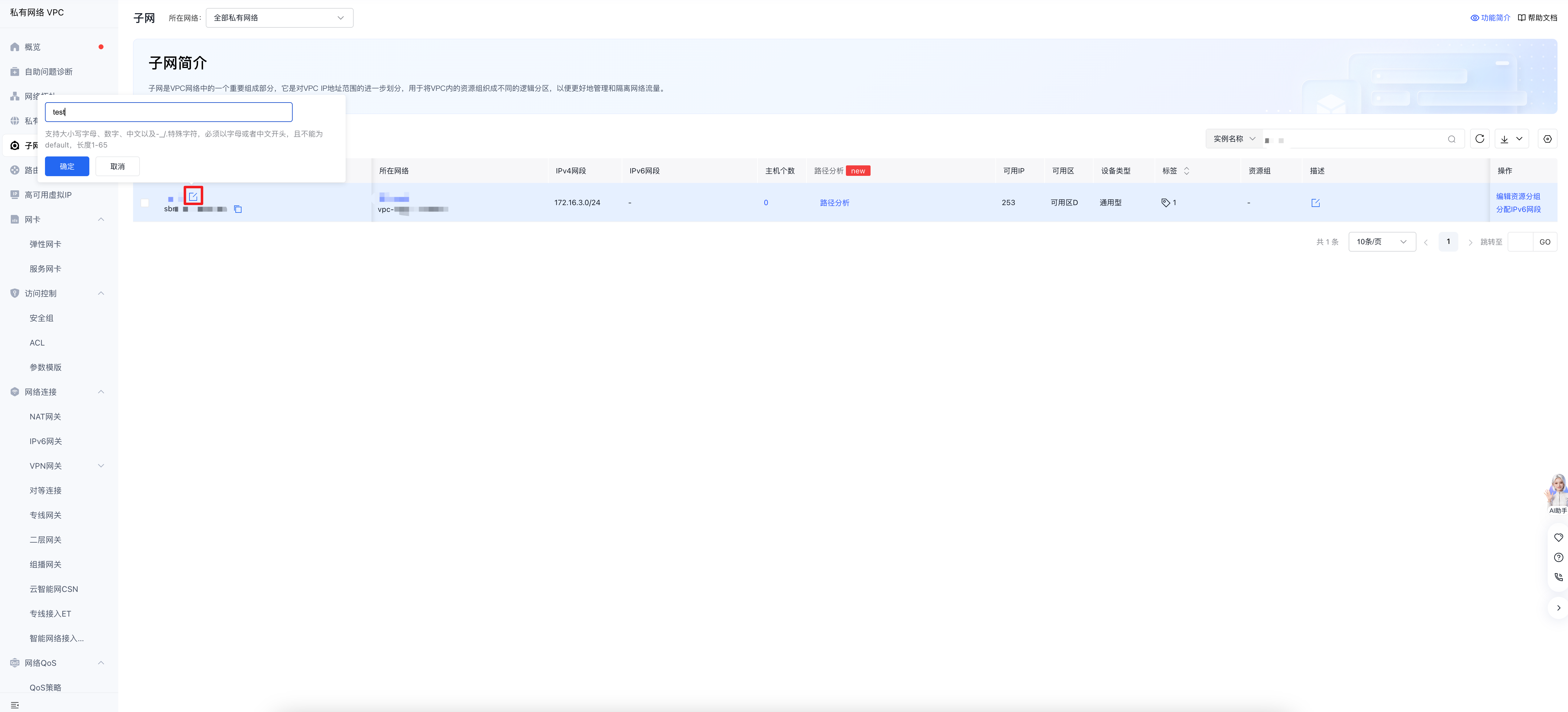
Task: Open 弹性网卡 in sidebar
Action: tap(46, 244)
